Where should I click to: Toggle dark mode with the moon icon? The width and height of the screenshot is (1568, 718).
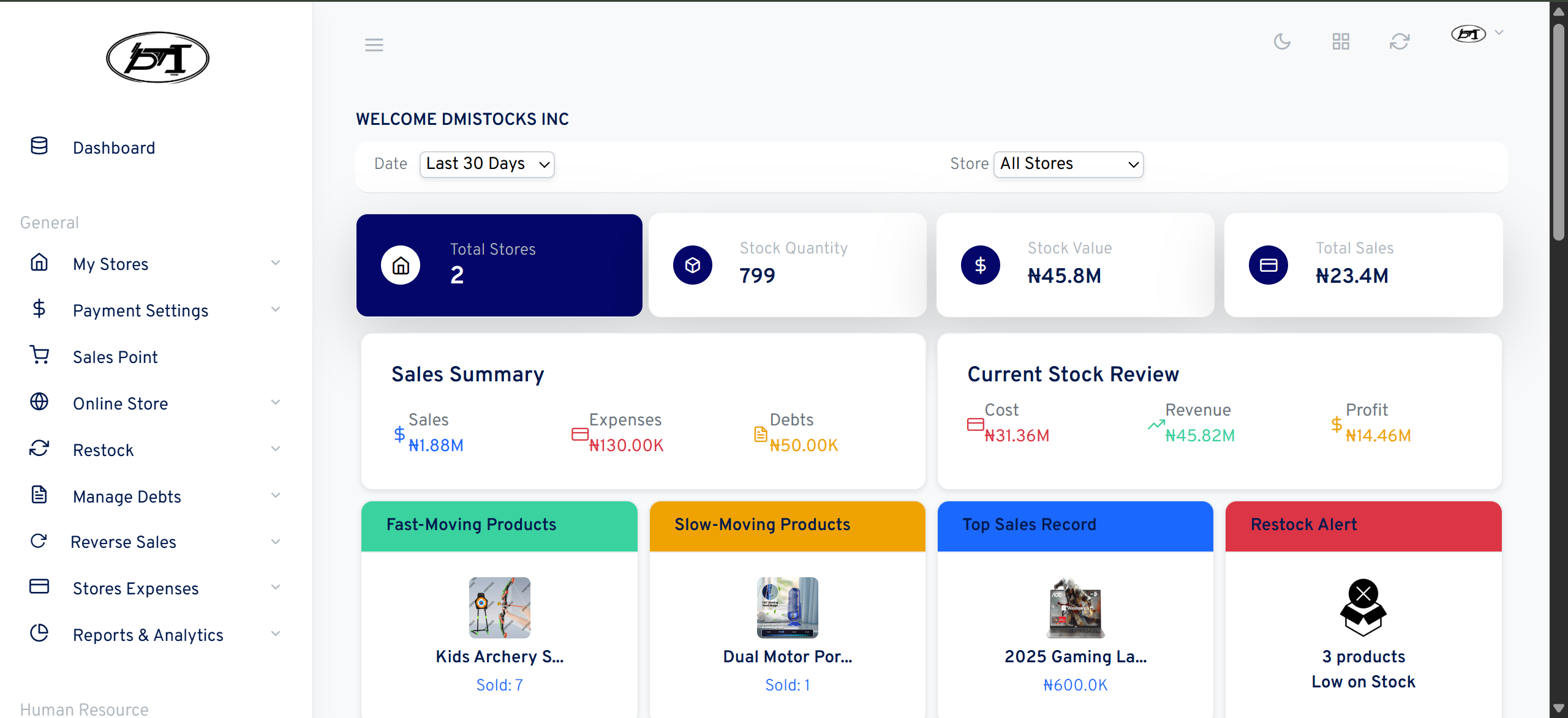pos(1283,42)
